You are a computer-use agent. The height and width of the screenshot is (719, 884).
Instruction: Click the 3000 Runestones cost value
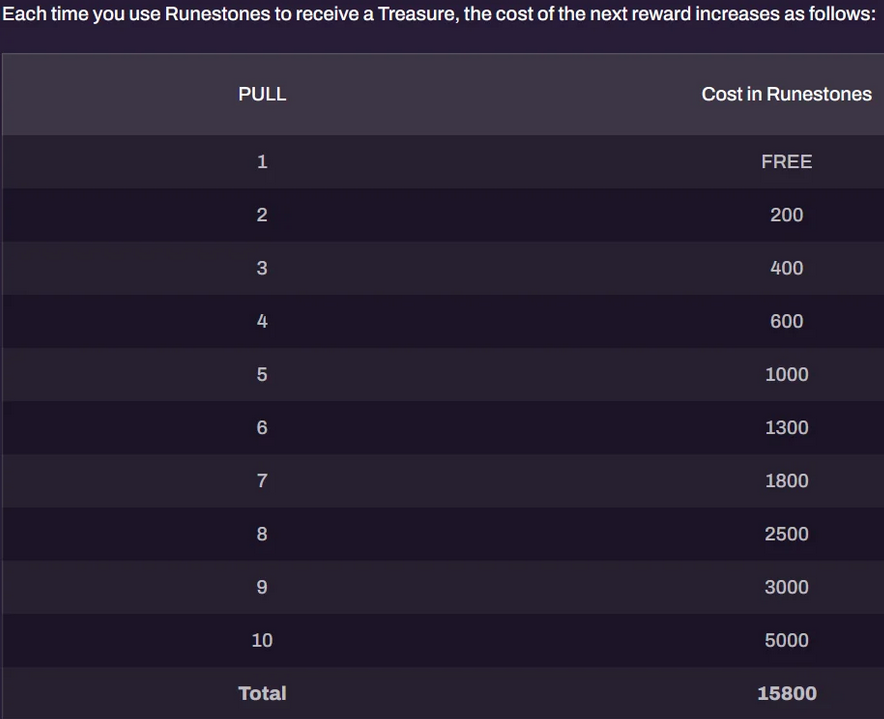point(786,586)
